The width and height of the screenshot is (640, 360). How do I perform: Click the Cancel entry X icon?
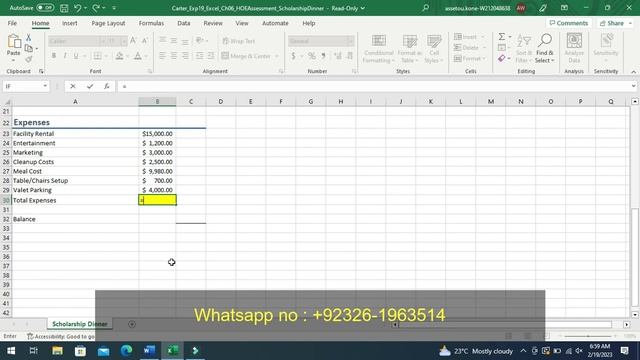pos(73,86)
